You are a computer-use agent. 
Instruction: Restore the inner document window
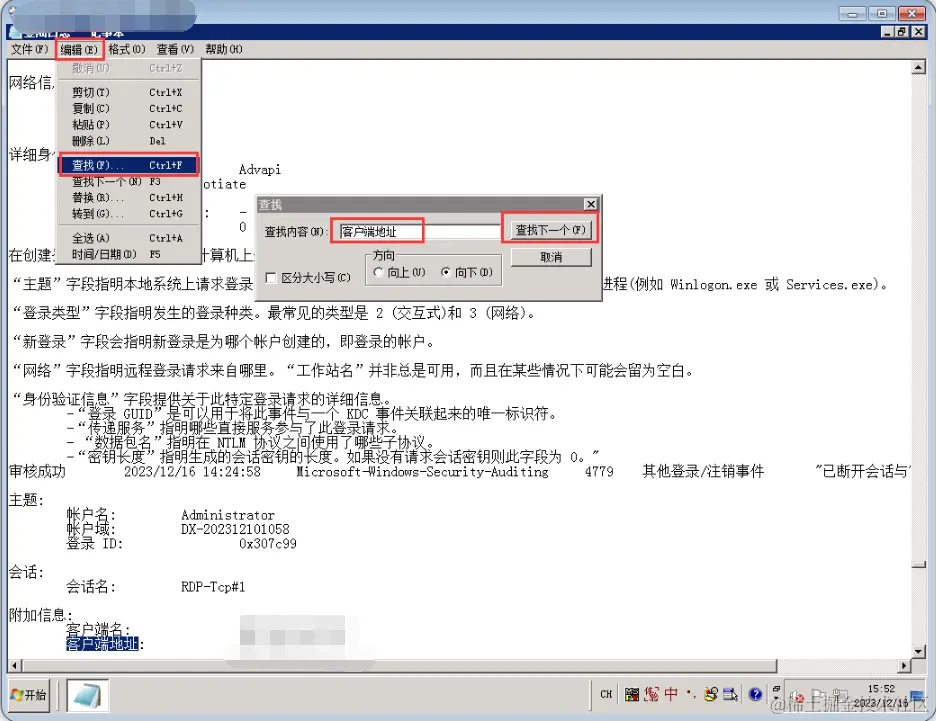pyautogui.click(x=901, y=32)
